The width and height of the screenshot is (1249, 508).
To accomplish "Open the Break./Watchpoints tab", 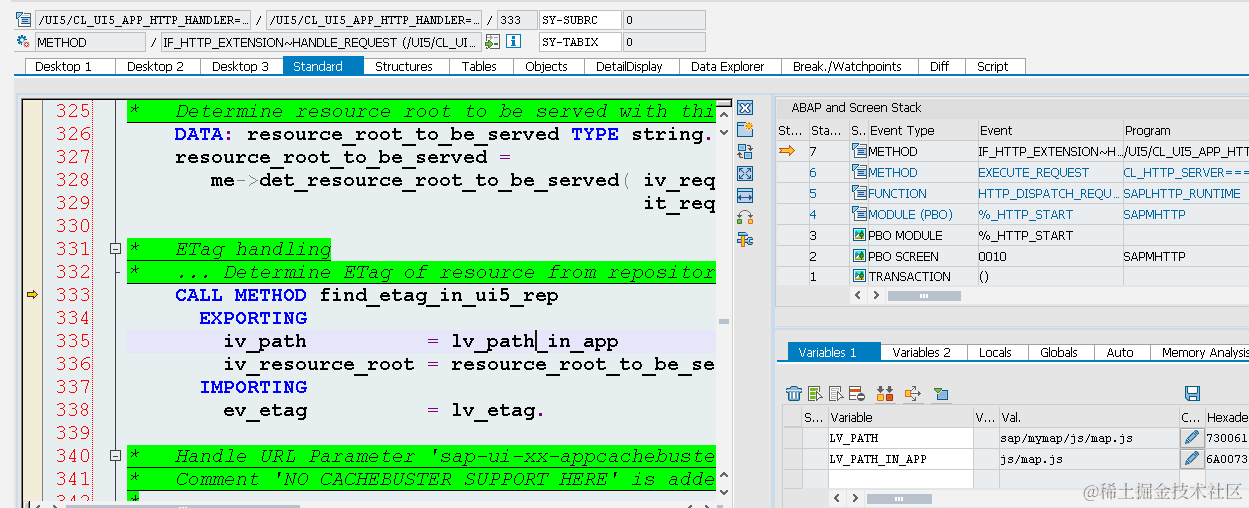I will click(847, 66).
